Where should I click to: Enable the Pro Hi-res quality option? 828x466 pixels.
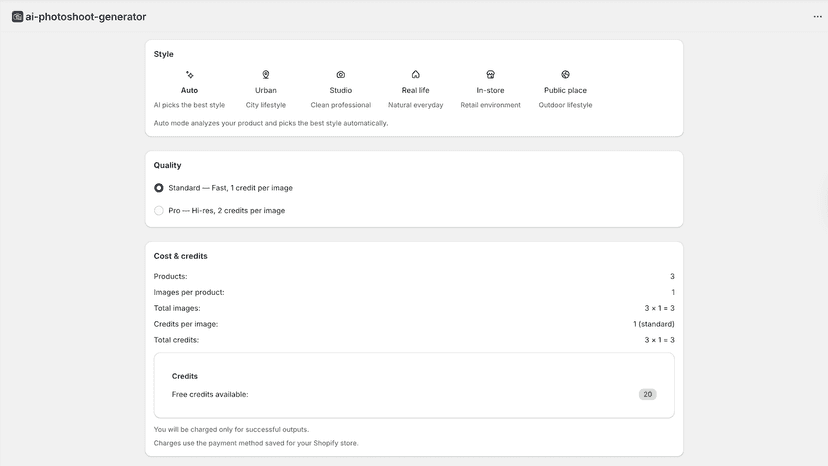(x=158, y=211)
